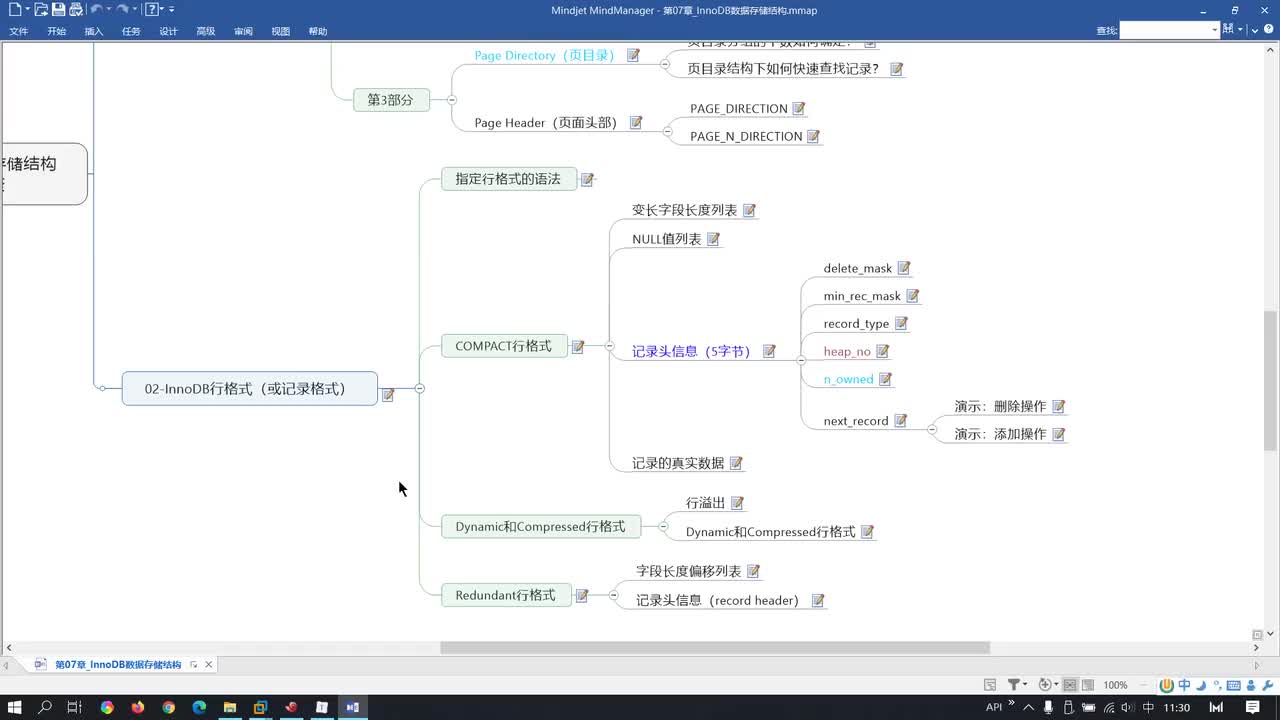Open the 审阅 ribbon tab
This screenshot has height=720, width=1280.
click(x=243, y=31)
